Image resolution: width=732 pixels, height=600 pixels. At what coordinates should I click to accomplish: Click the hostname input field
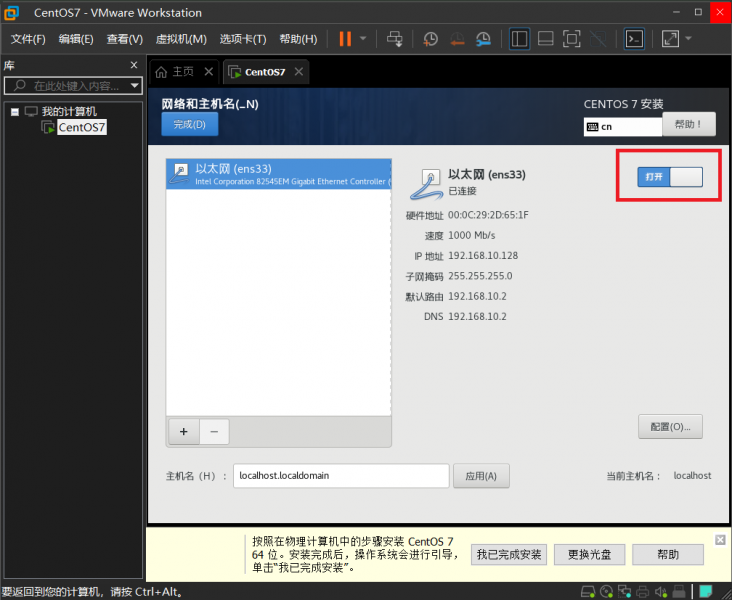pos(340,475)
